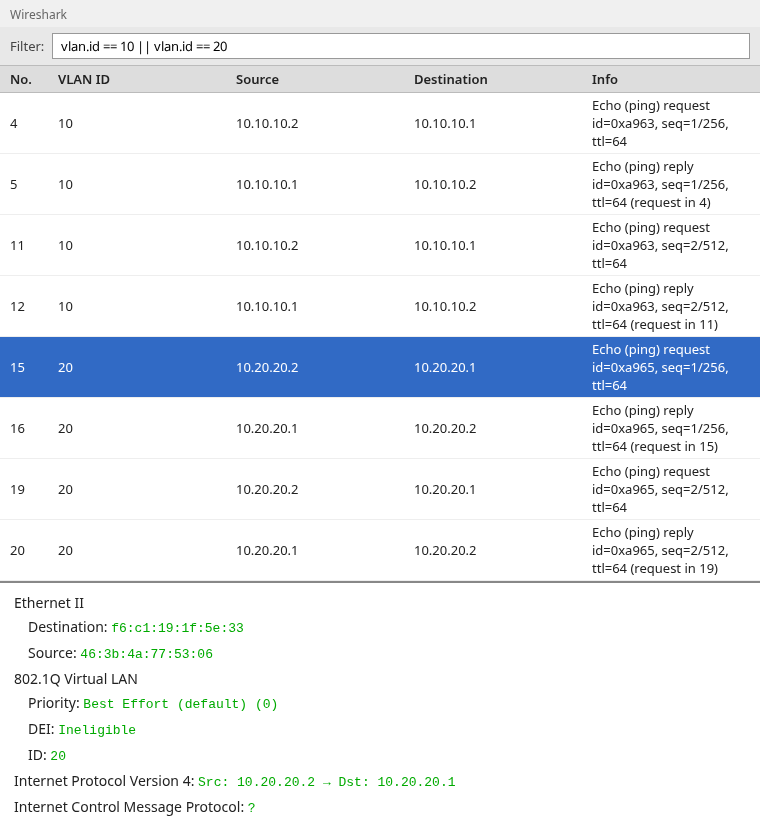Click destination 10.20.20.2 in packet 20
Screen dimensions: 760x829
[445, 551]
